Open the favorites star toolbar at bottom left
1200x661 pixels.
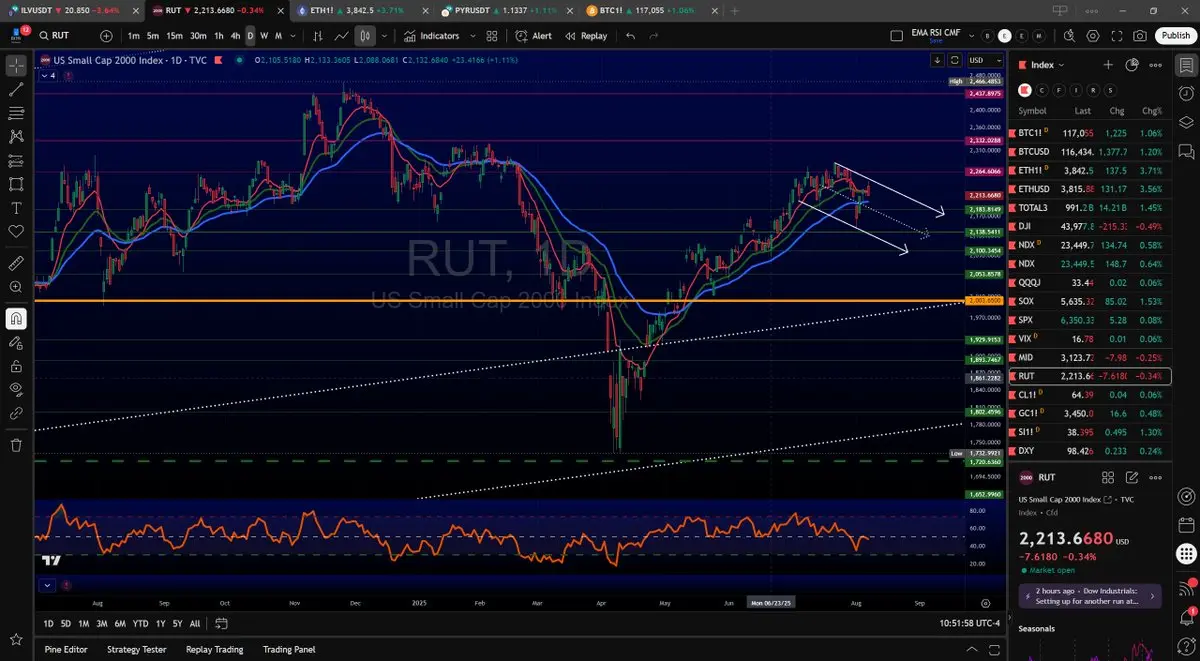(x=16, y=638)
